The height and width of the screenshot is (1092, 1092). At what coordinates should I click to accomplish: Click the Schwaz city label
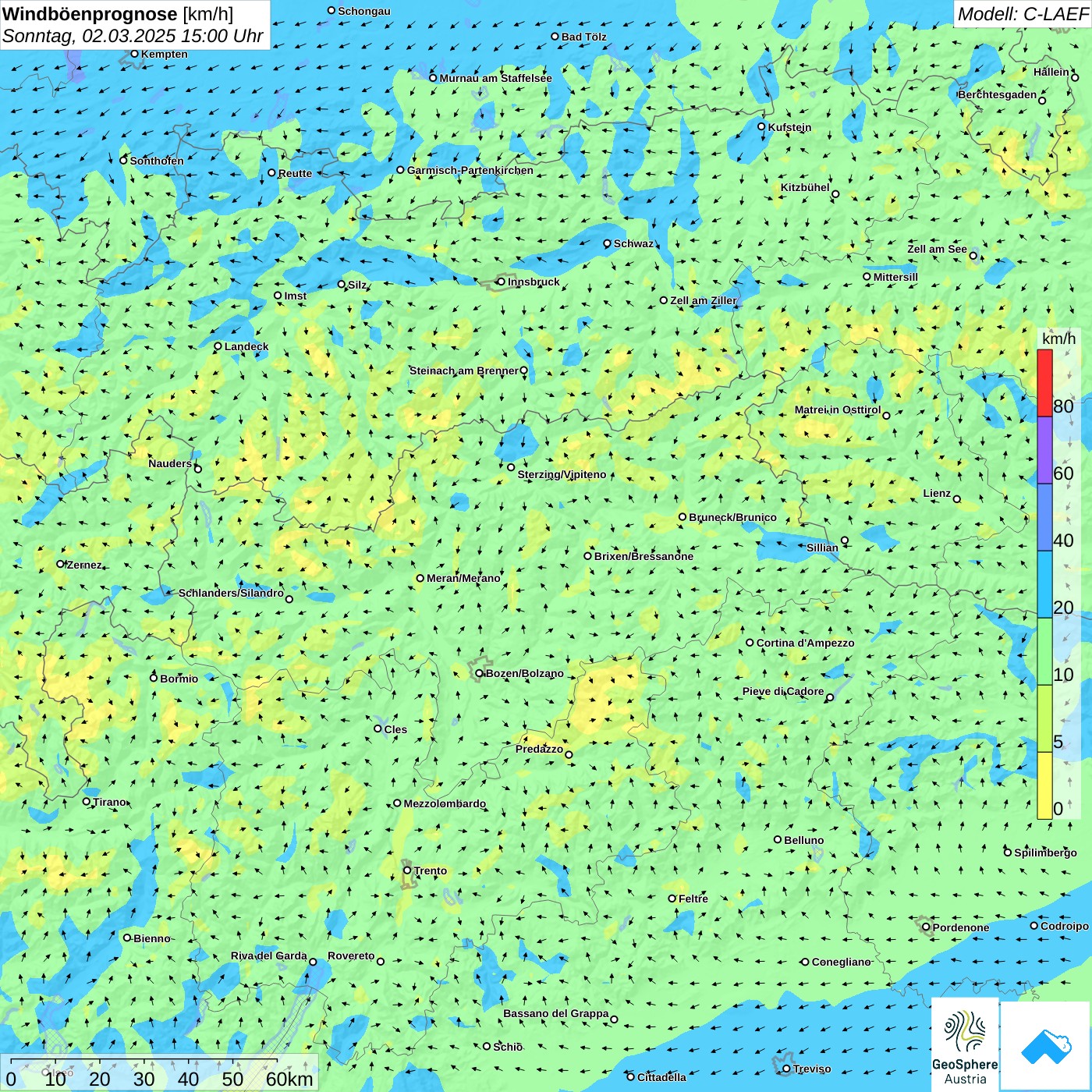(633, 243)
